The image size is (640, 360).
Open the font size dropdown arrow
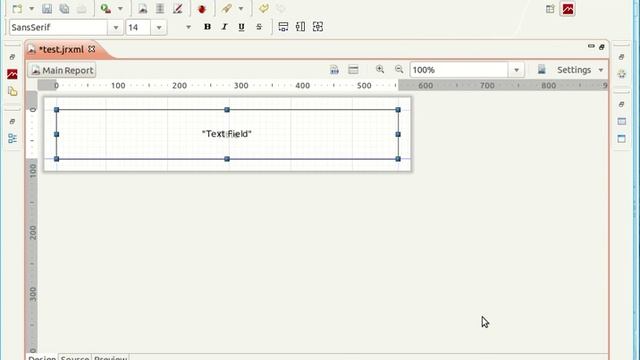159,27
